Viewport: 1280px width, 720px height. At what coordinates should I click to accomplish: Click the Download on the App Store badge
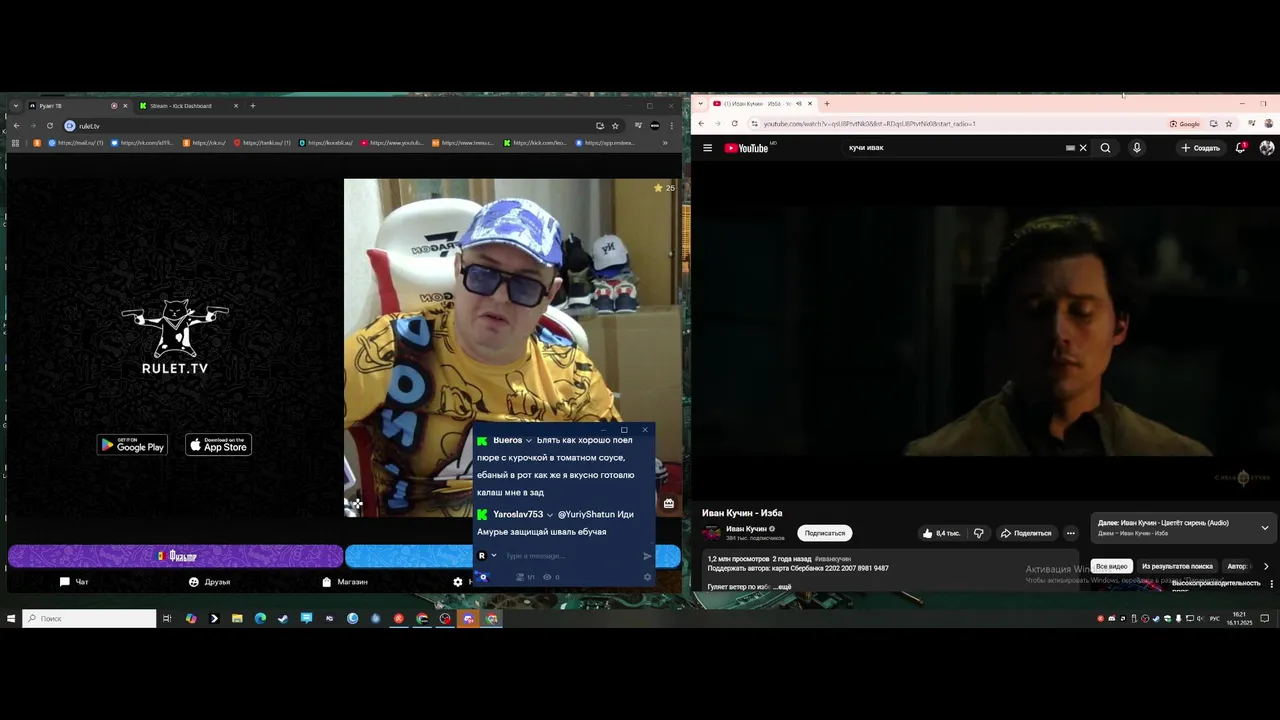[x=219, y=445]
